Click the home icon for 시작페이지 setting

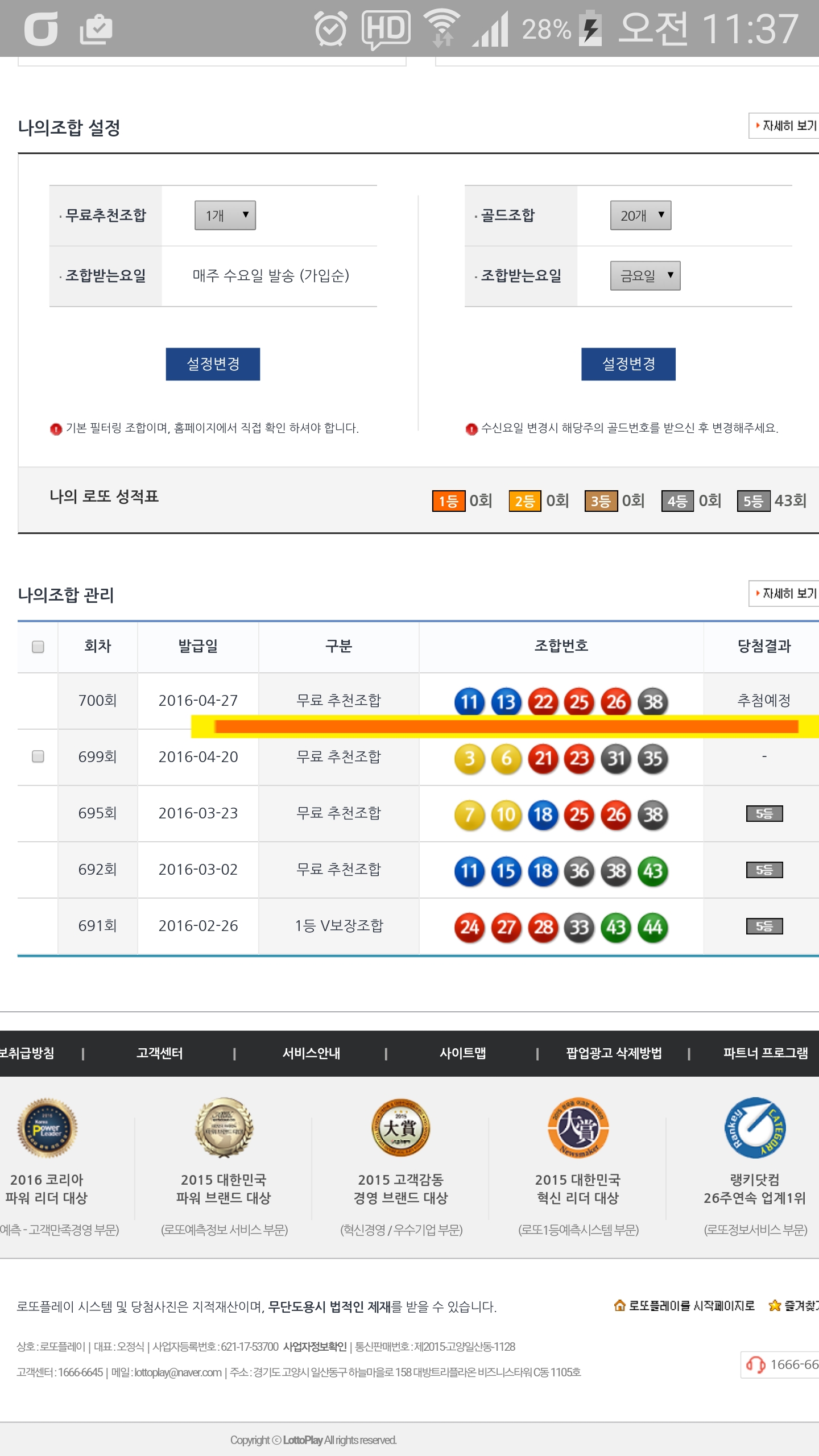point(619,1305)
